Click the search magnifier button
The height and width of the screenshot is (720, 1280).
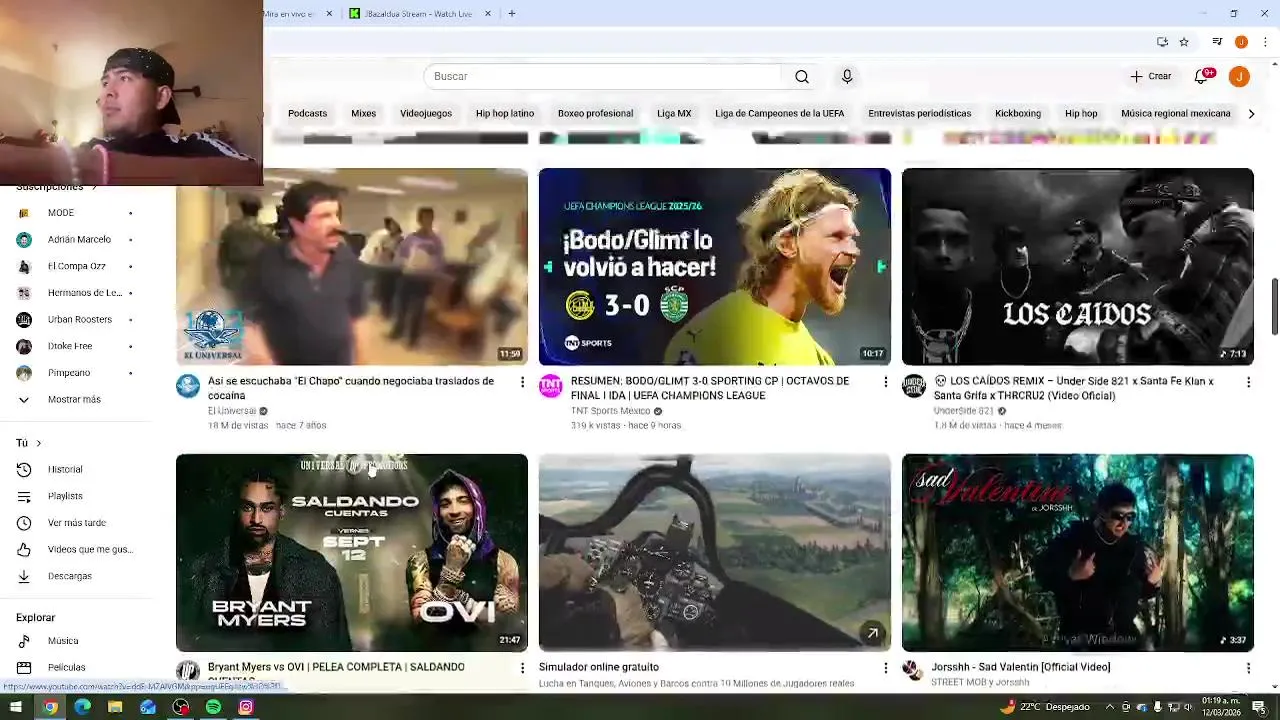point(802,77)
